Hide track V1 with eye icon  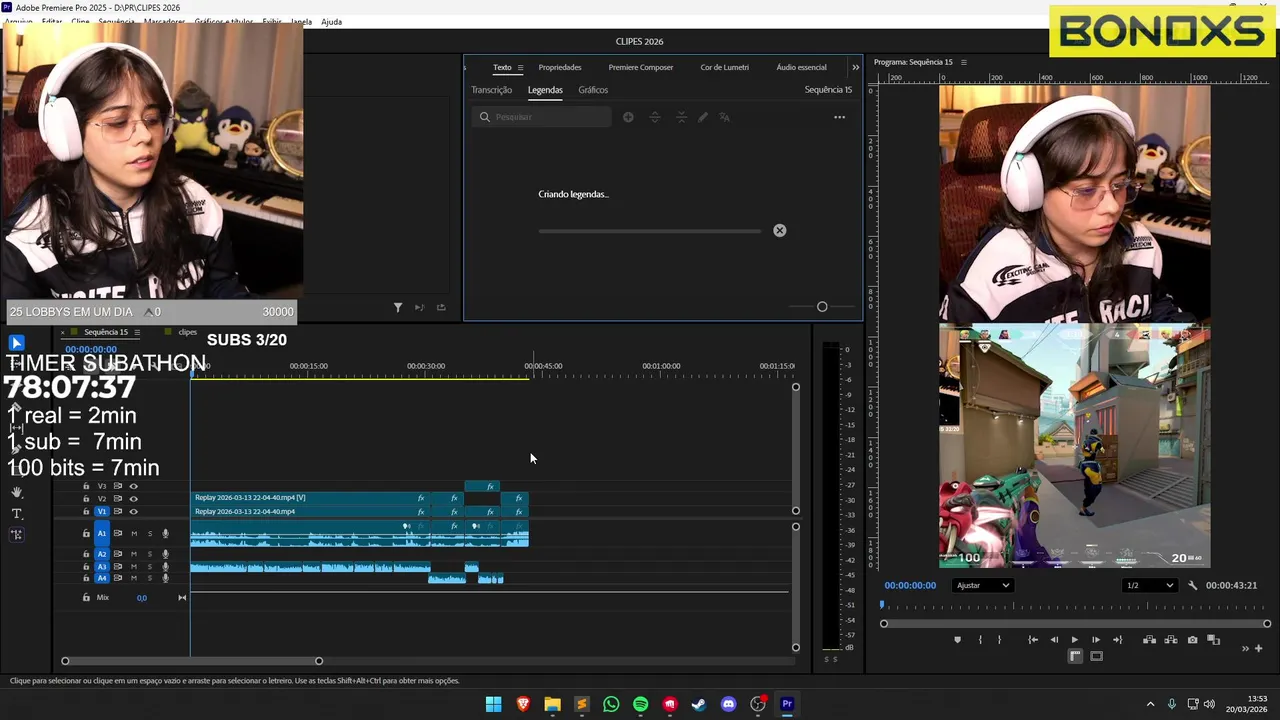coord(133,512)
